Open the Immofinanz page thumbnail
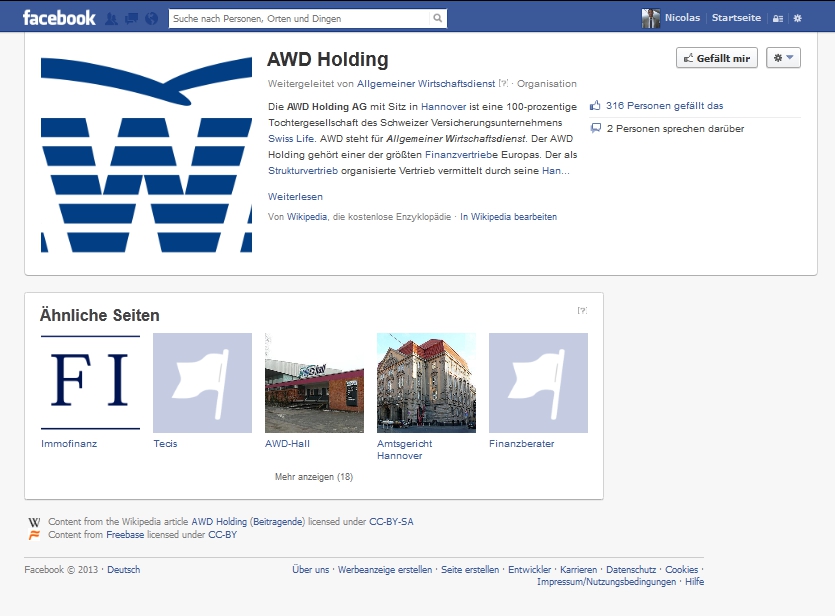 (x=91, y=383)
